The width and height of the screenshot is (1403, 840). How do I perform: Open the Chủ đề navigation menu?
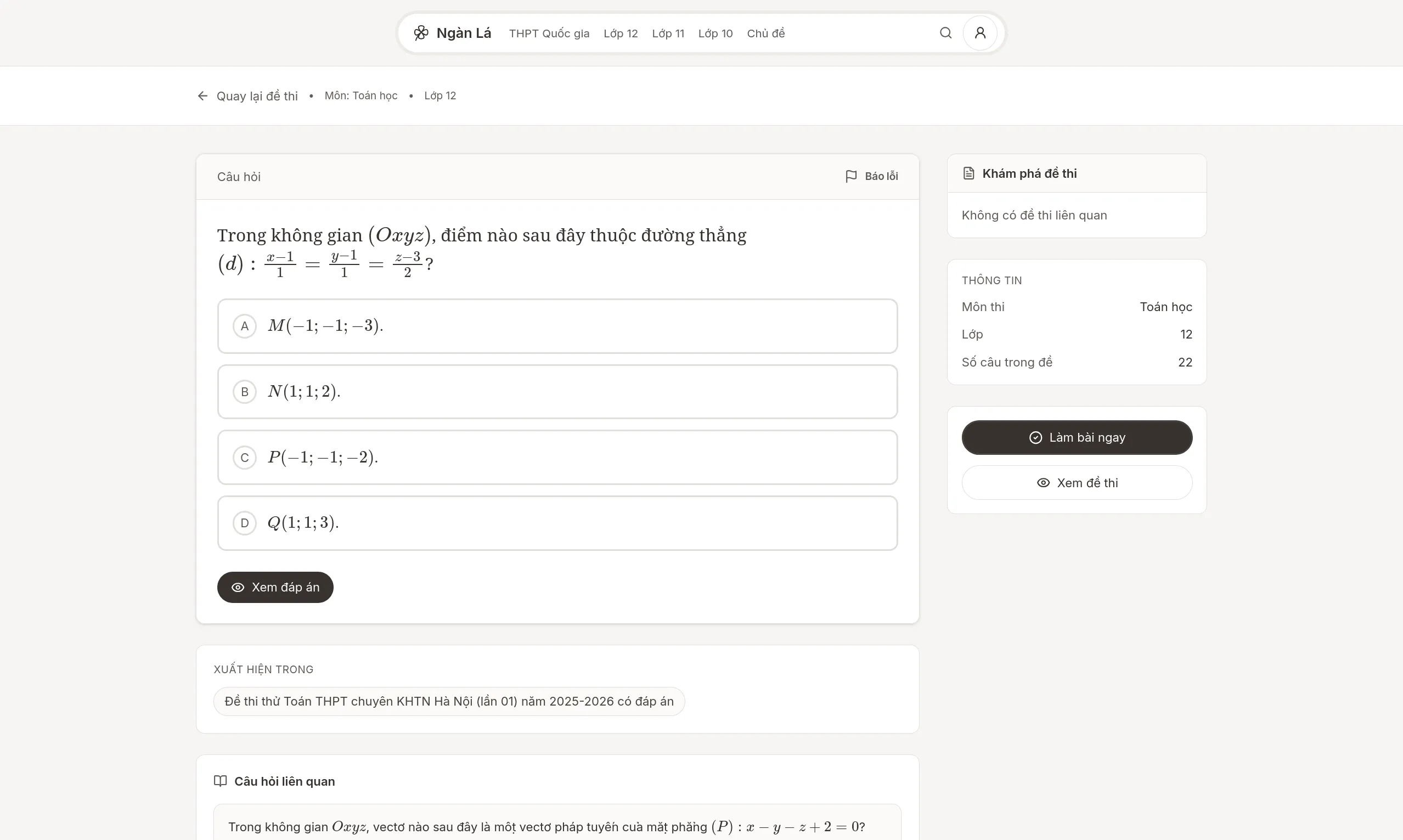pos(765,33)
